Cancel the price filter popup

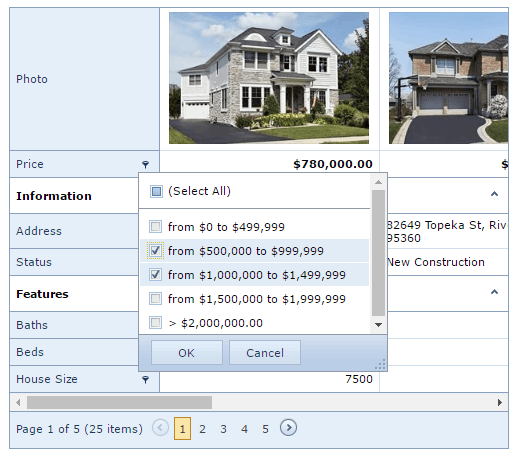coord(265,353)
